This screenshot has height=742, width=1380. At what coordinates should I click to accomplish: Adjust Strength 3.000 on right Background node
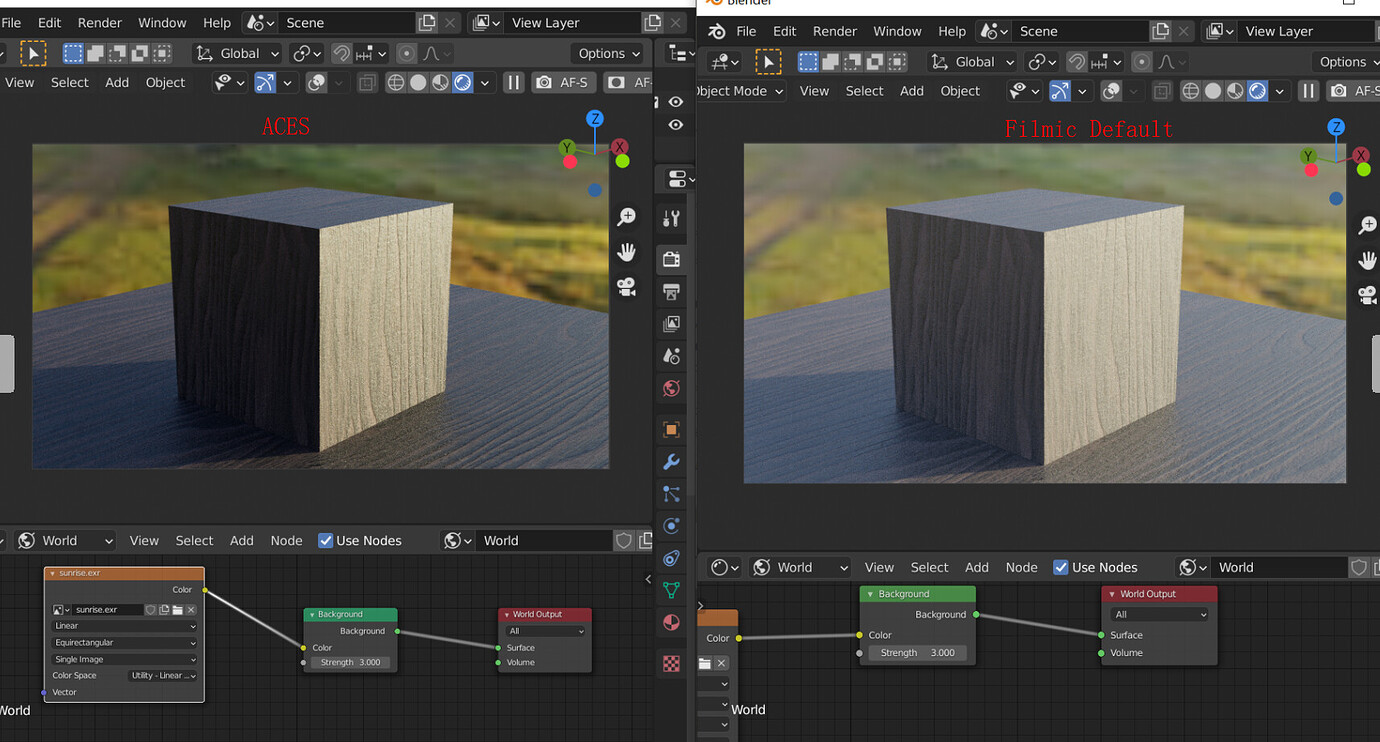click(x=917, y=652)
